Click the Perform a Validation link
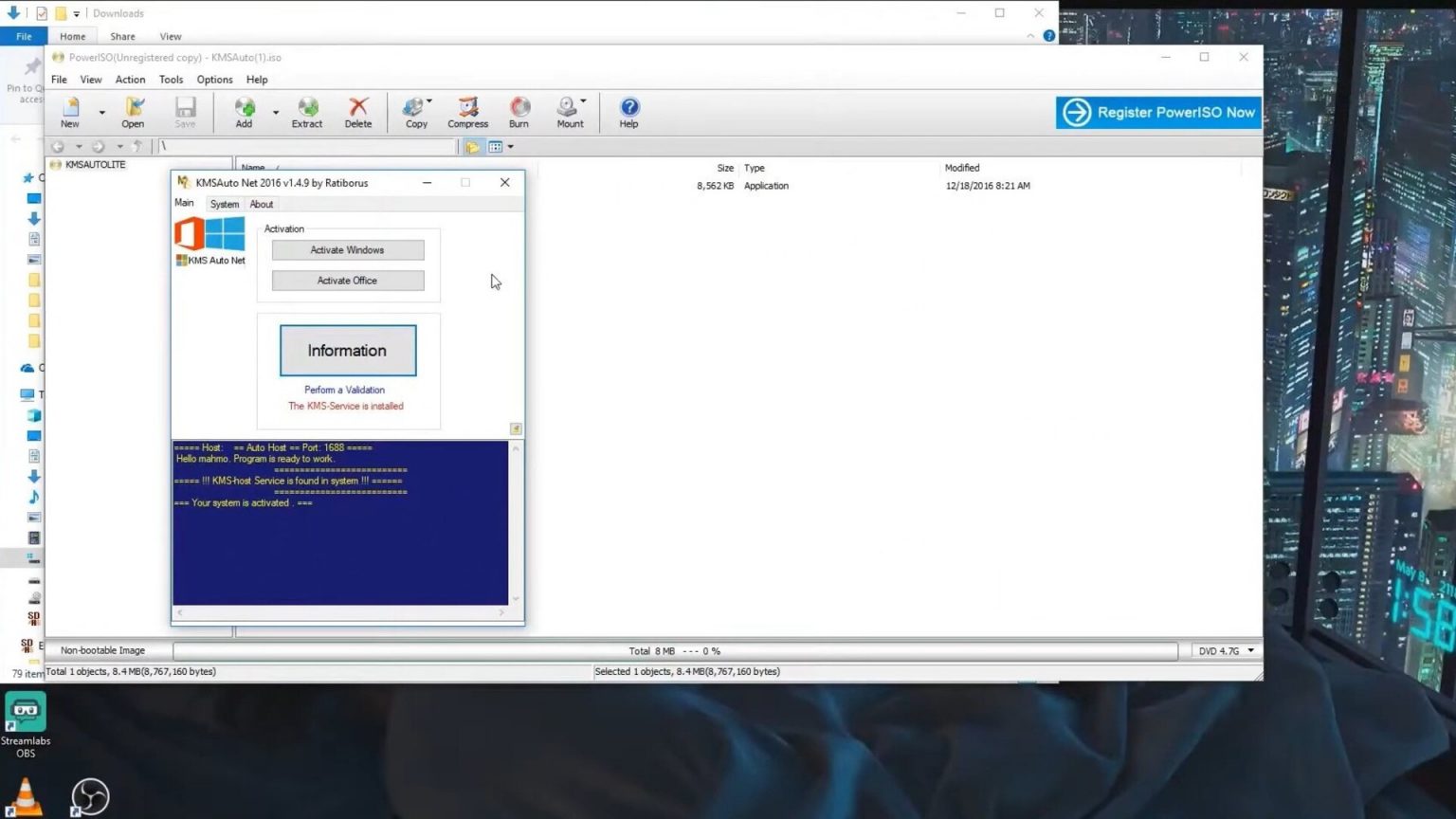The image size is (1456, 819). pos(344,390)
